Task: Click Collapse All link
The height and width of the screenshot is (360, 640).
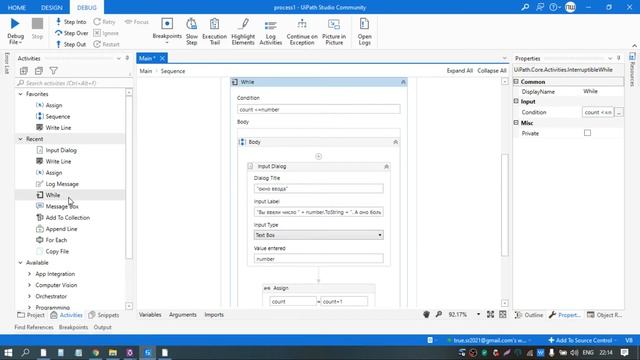Action: 492,71
